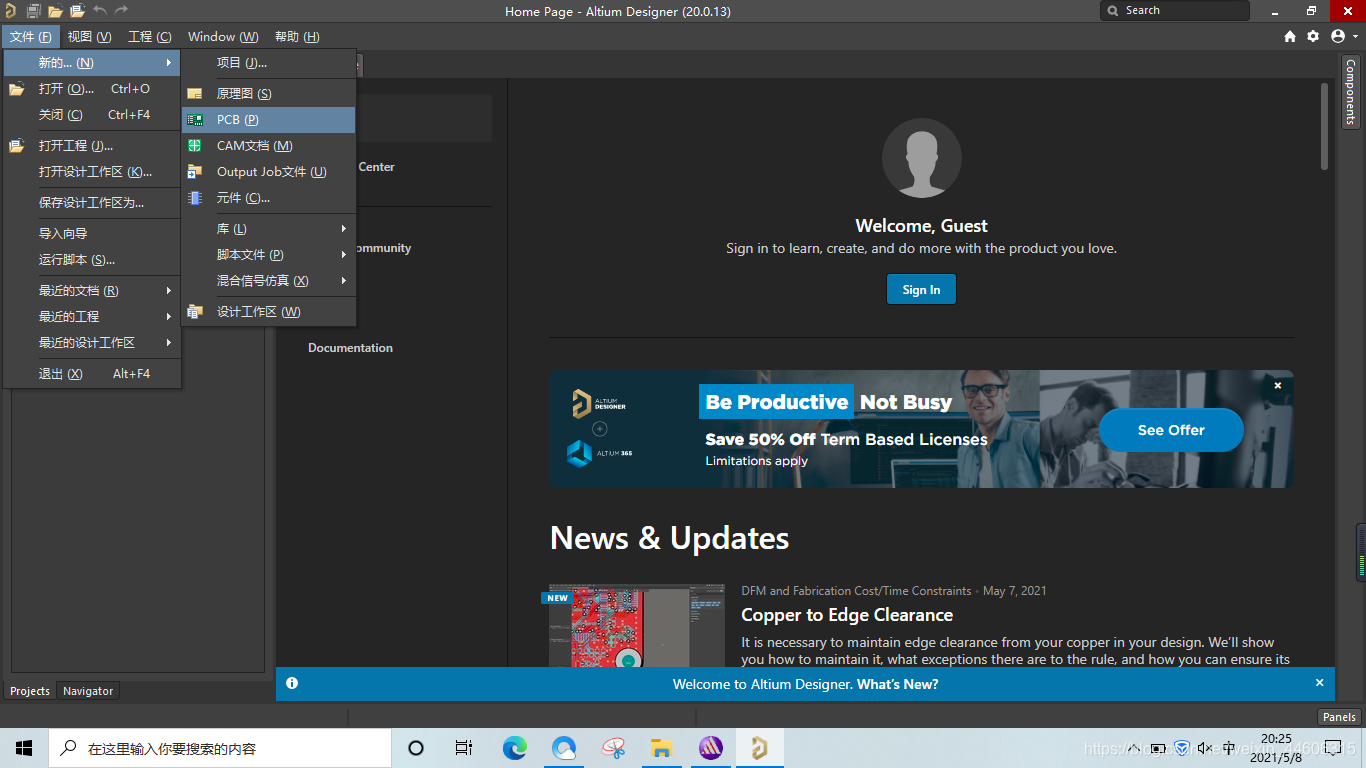This screenshot has height=768, width=1366.
Task: Open the 视图 (V) menu
Action: 89,37
